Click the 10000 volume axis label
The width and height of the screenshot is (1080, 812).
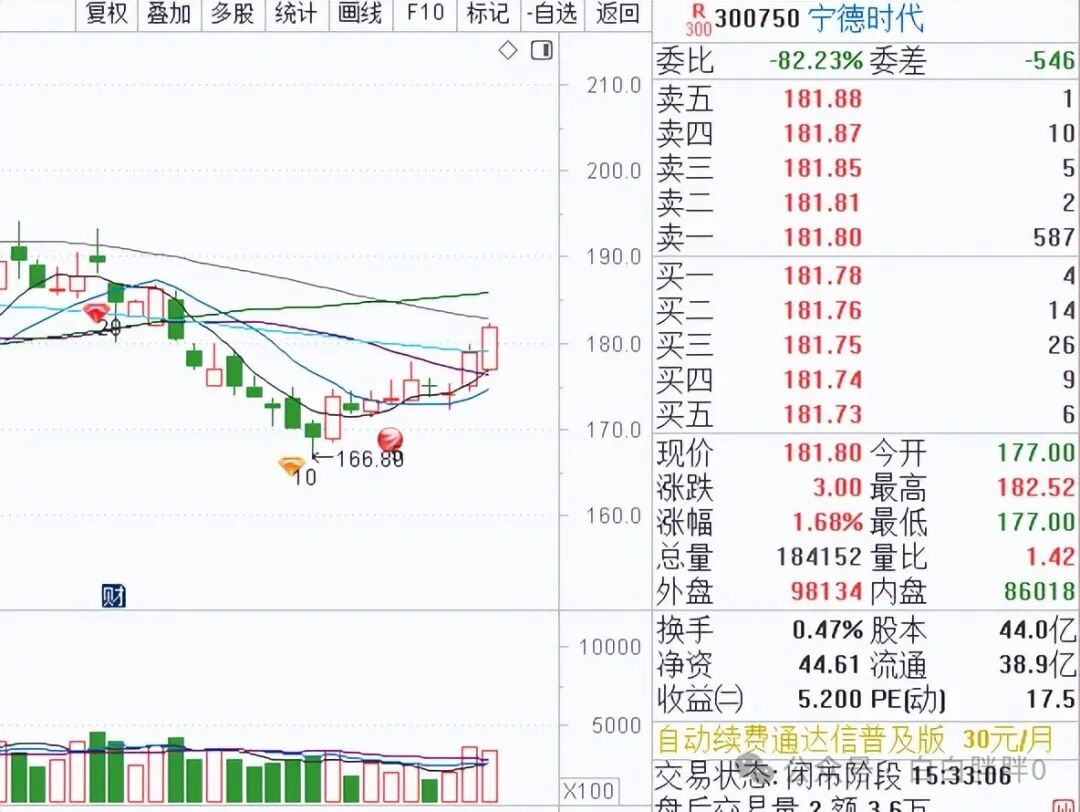[x=610, y=647]
